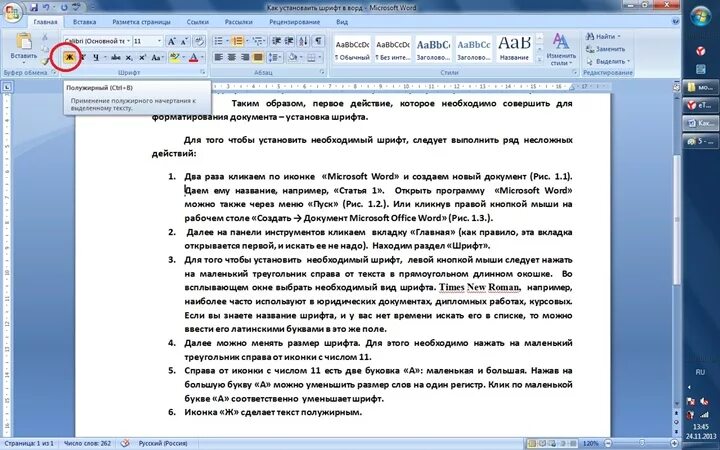Open the Вставка tab
Viewport: 720px width, 450px height.
(x=84, y=22)
